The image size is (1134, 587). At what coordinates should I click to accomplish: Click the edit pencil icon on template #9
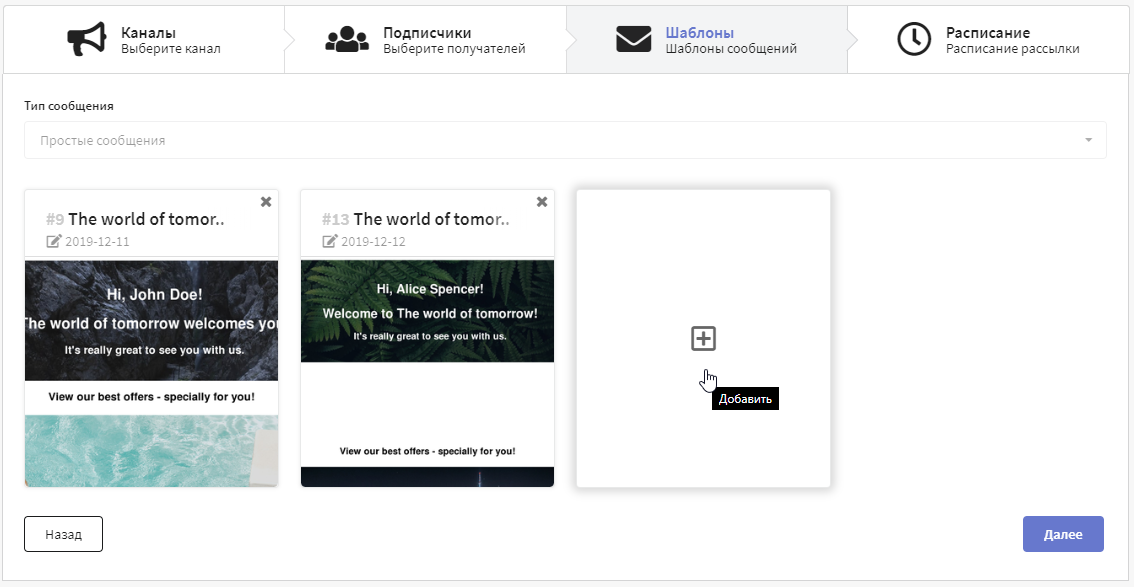[x=54, y=242]
